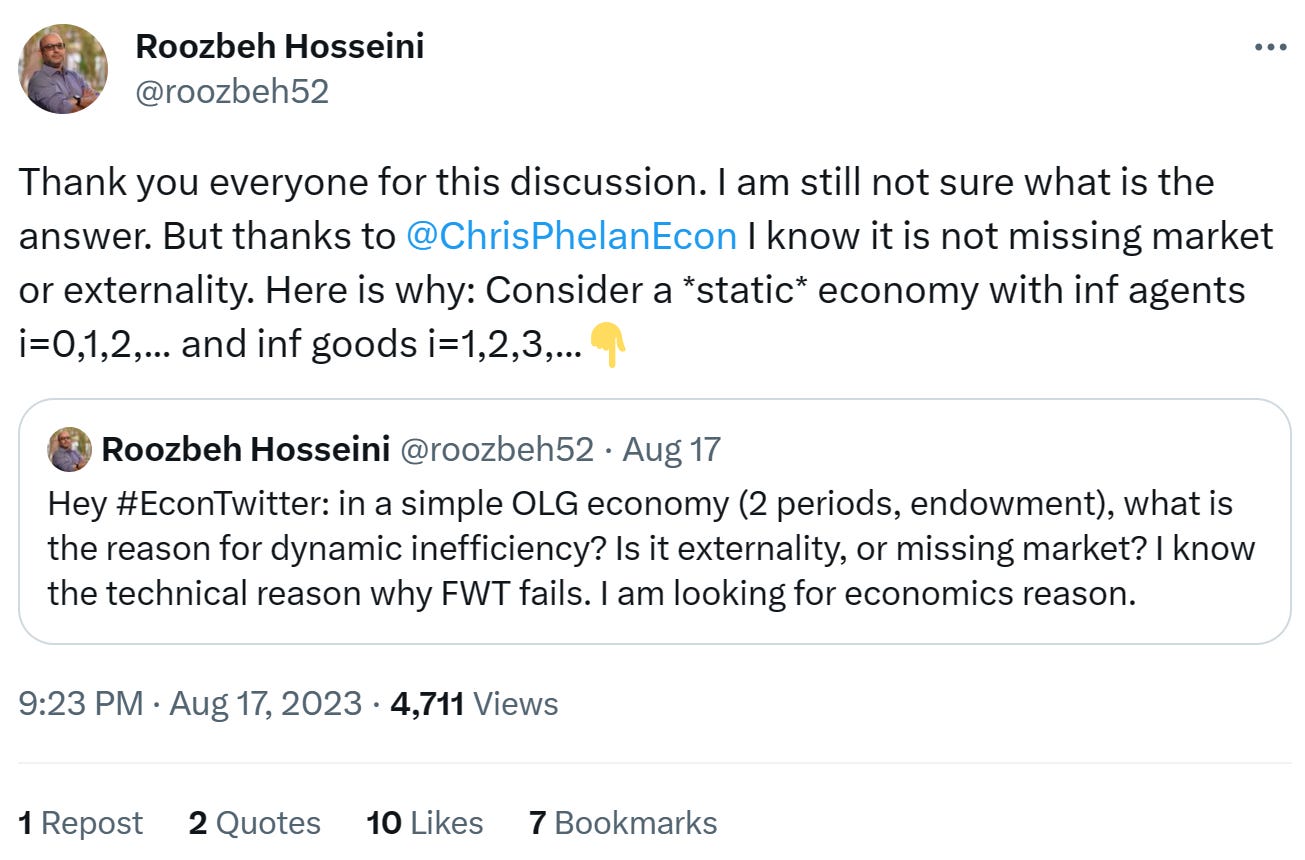This screenshot has width=1305, height=860.
Task: Click the 4,711 Views count
Action: tap(475, 703)
